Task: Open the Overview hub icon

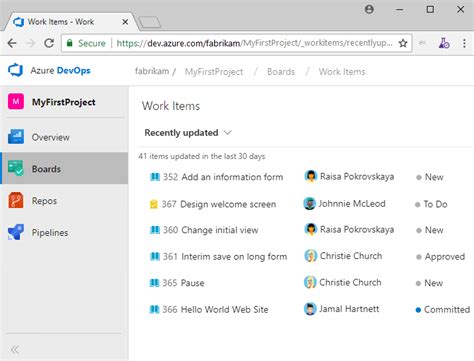Action: pyautogui.click(x=16, y=137)
